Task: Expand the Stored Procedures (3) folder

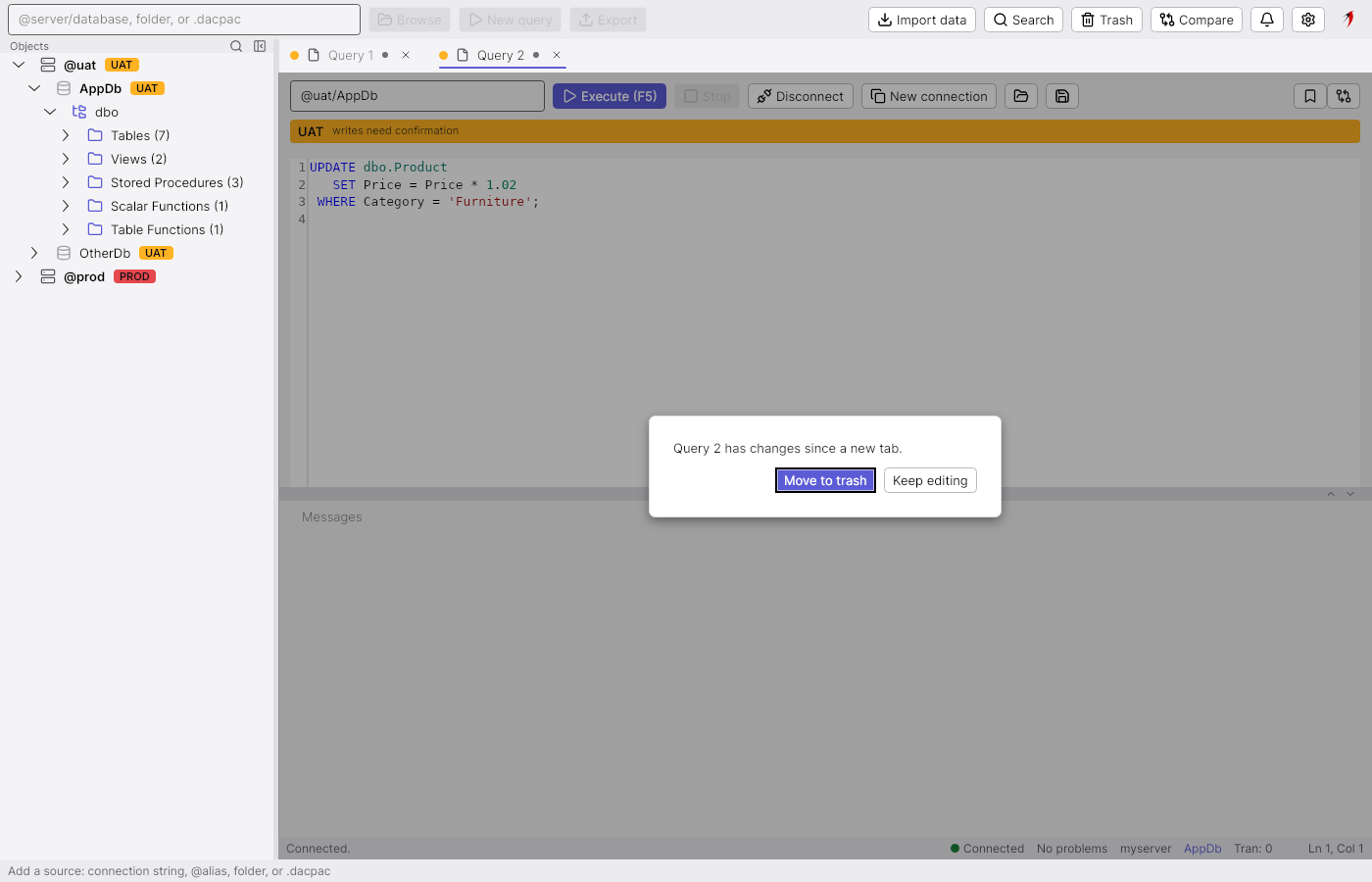Action: point(66,182)
